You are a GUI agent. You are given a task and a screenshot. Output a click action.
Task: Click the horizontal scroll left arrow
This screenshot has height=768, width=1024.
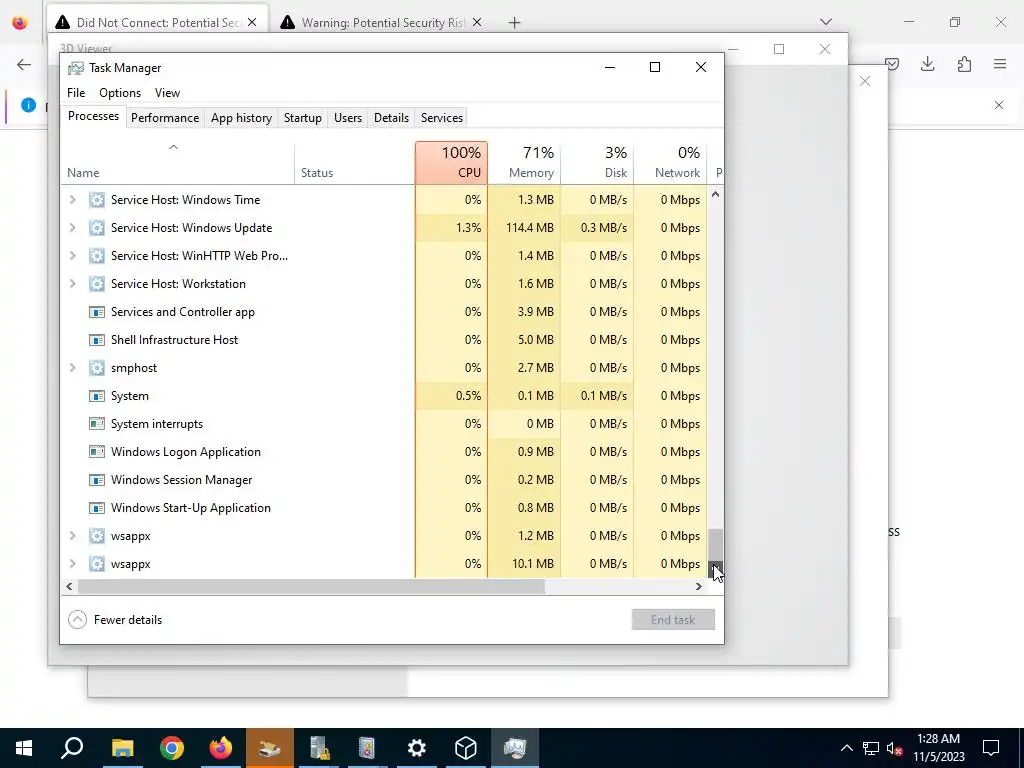69,586
